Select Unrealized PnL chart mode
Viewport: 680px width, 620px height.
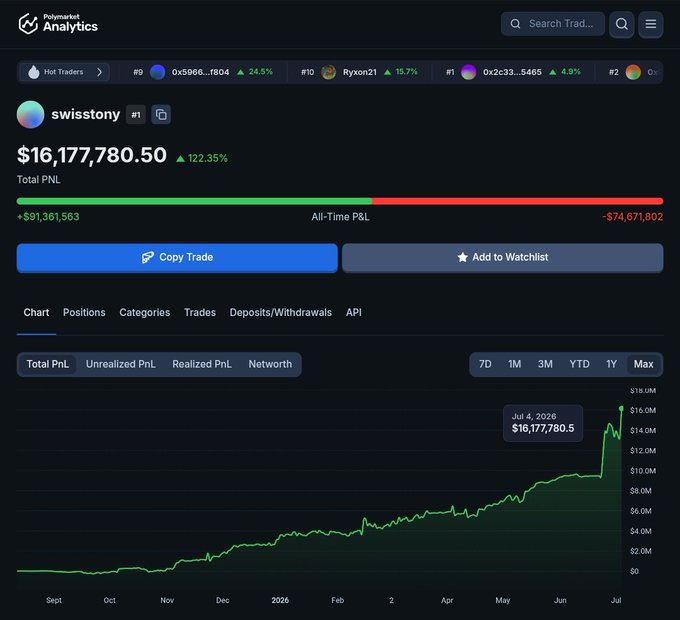point(121,364)
